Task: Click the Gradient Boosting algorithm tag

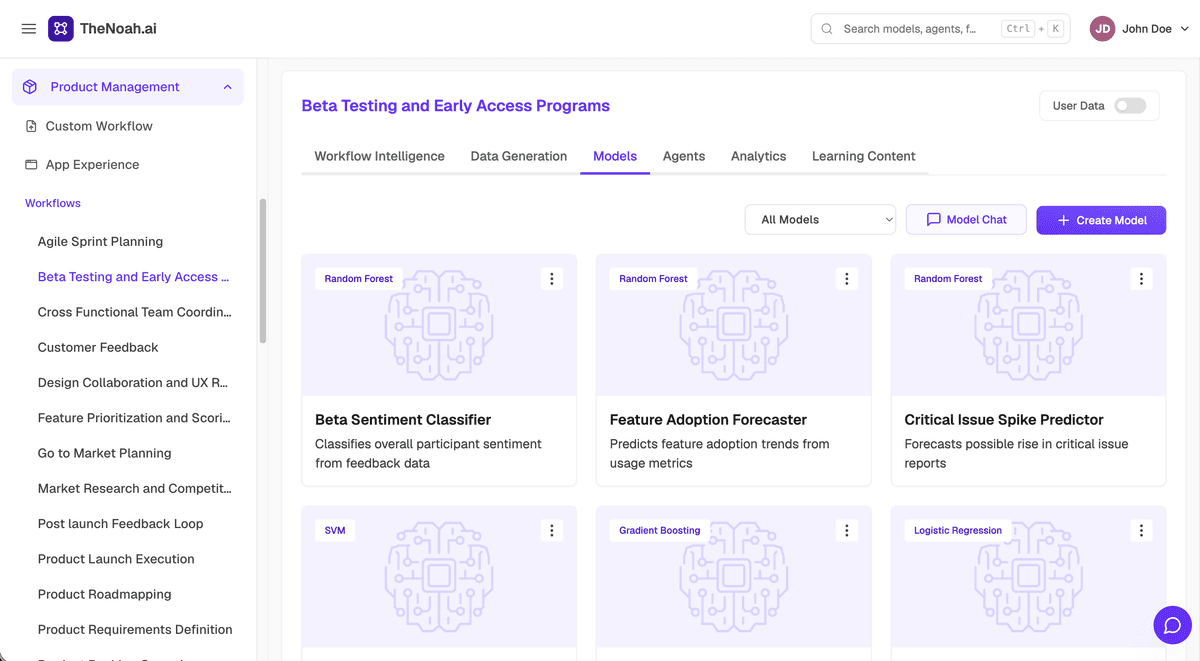Action: pos(660,531)
